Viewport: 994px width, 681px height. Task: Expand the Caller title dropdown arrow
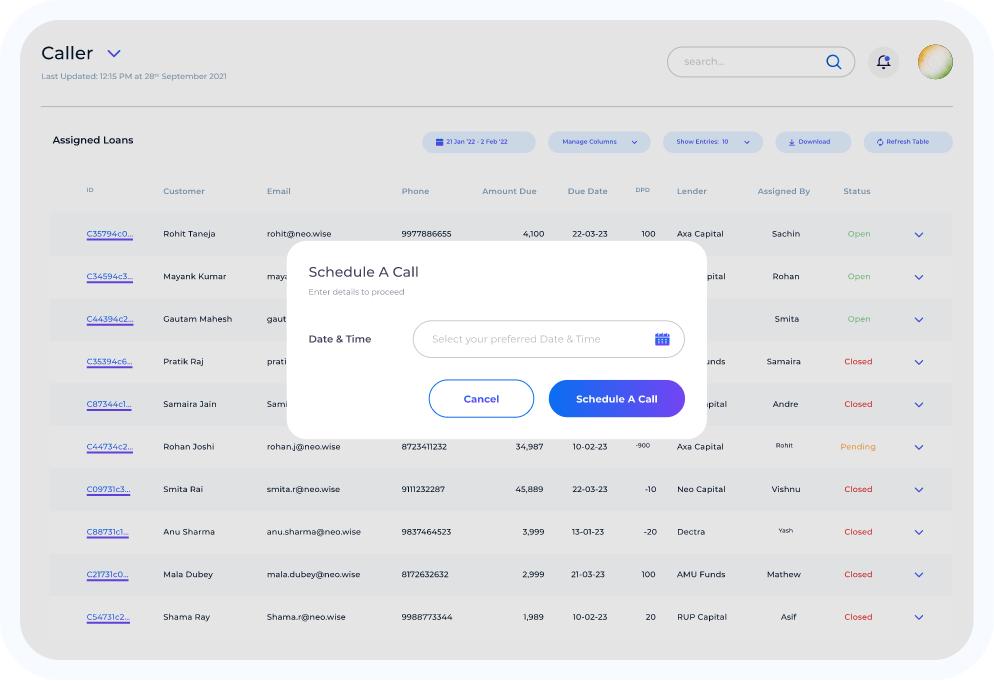tap(114, 54)
